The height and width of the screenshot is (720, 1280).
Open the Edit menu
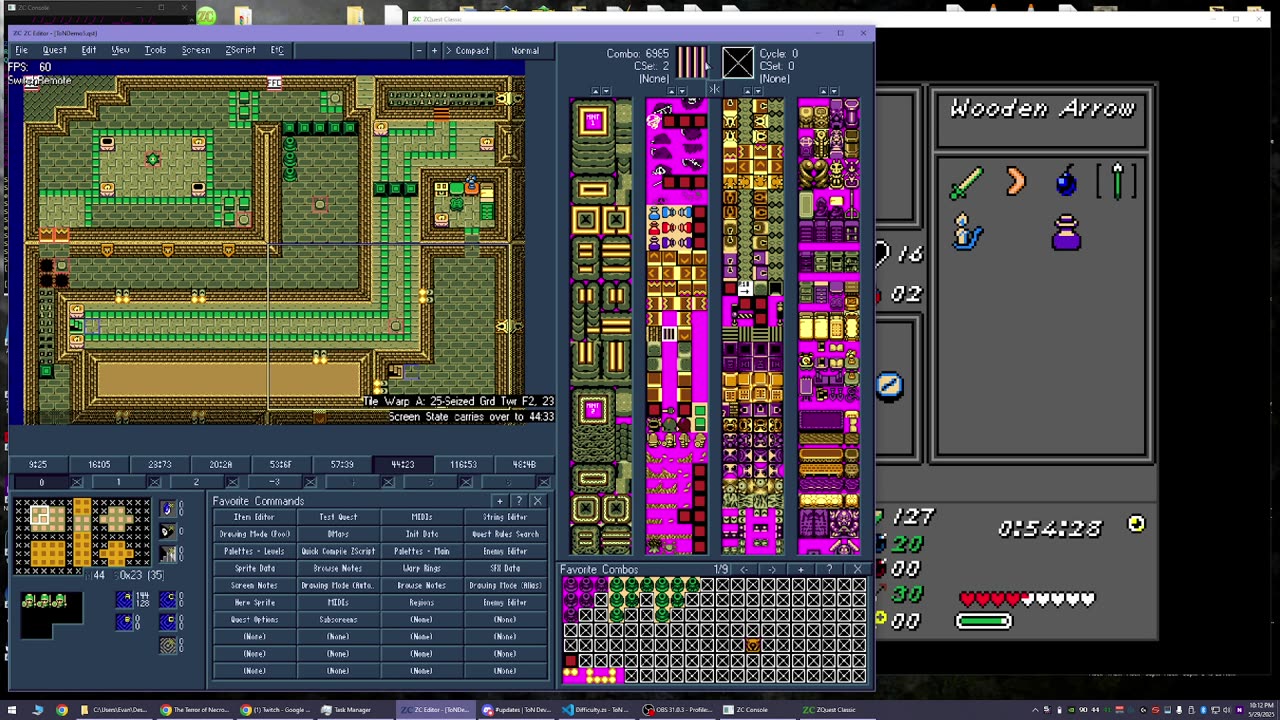89,50
